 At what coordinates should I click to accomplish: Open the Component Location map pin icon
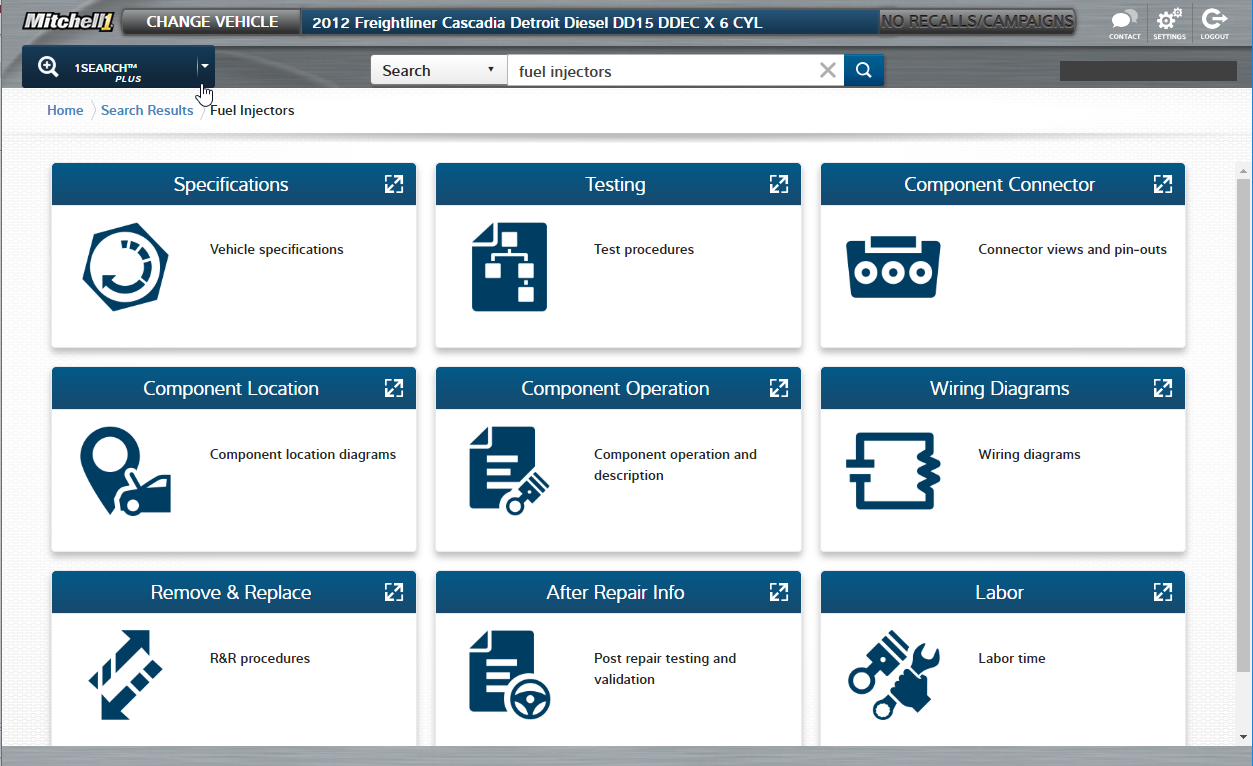[x=125, y=471]
